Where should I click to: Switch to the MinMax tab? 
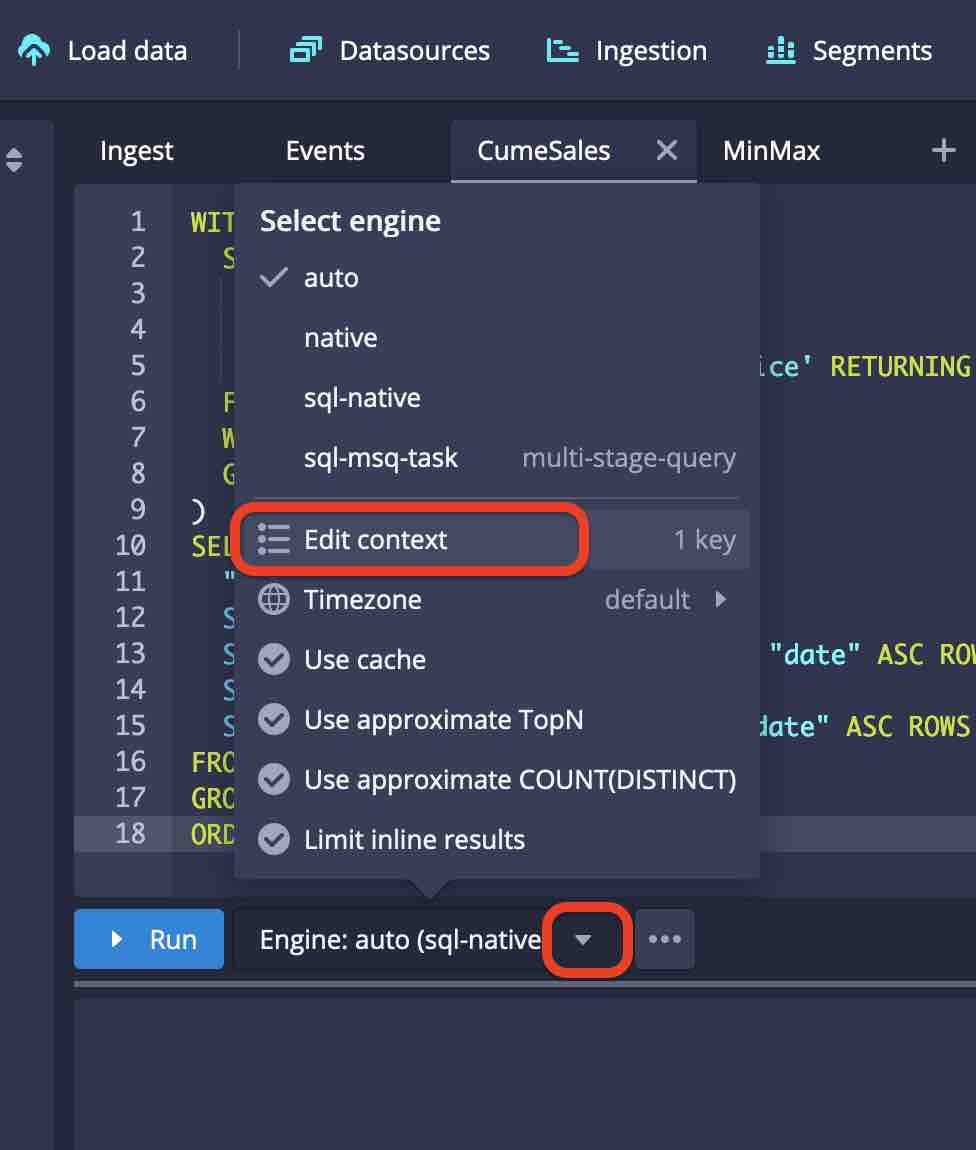click(771, 151)
